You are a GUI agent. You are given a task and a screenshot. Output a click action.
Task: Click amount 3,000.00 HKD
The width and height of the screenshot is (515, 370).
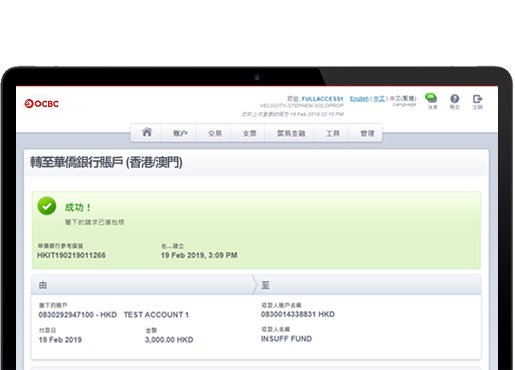pyautogui.click(x=169, y=340)
